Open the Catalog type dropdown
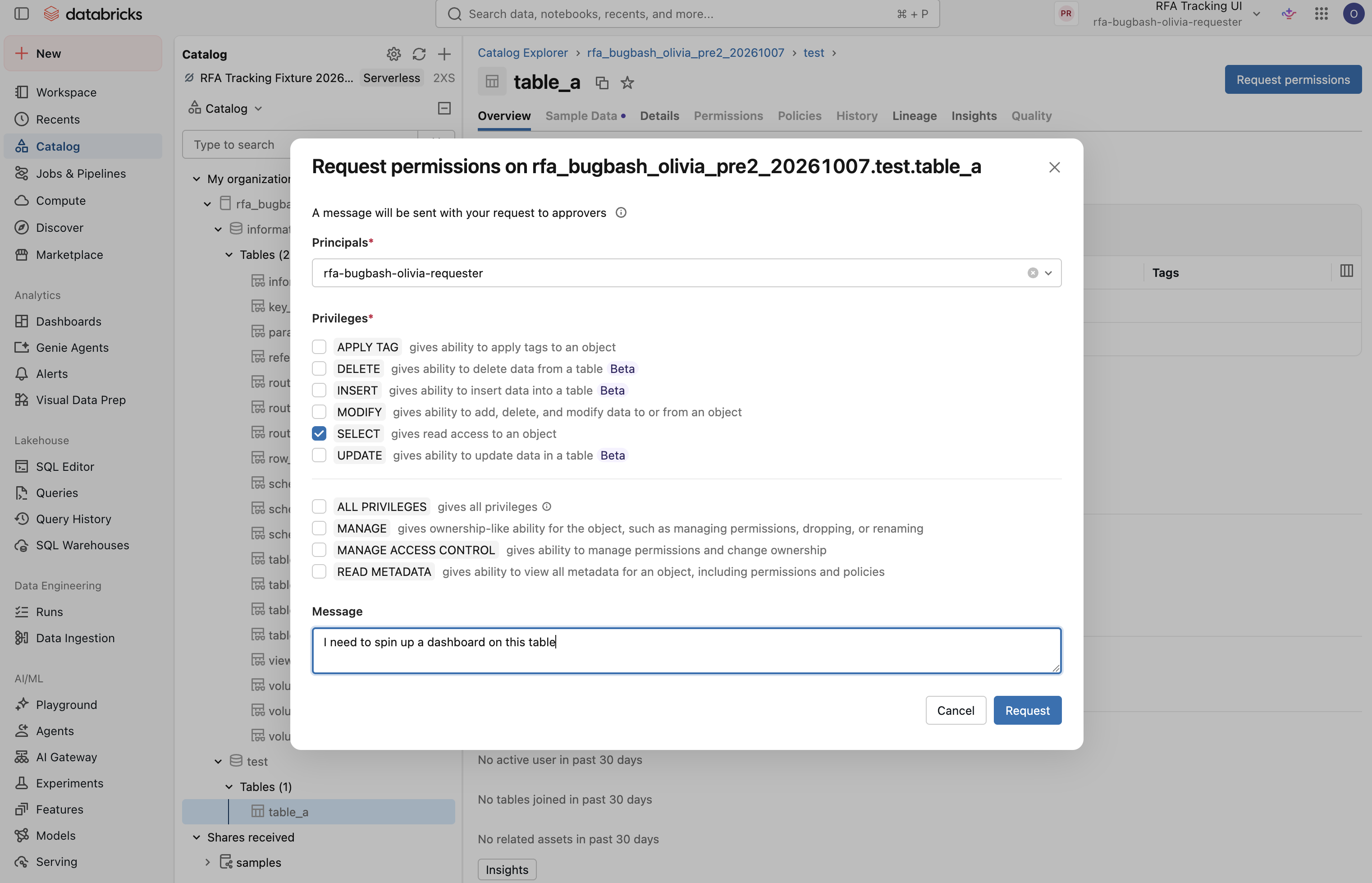 (226, 108)
